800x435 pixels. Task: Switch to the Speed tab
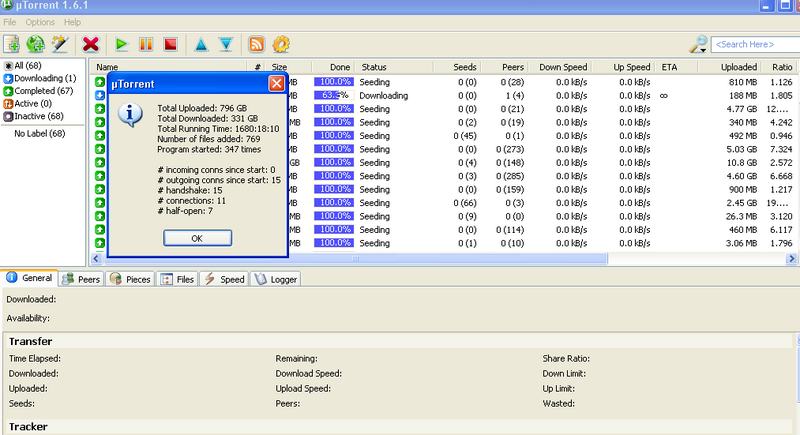[x=224, y=279]
